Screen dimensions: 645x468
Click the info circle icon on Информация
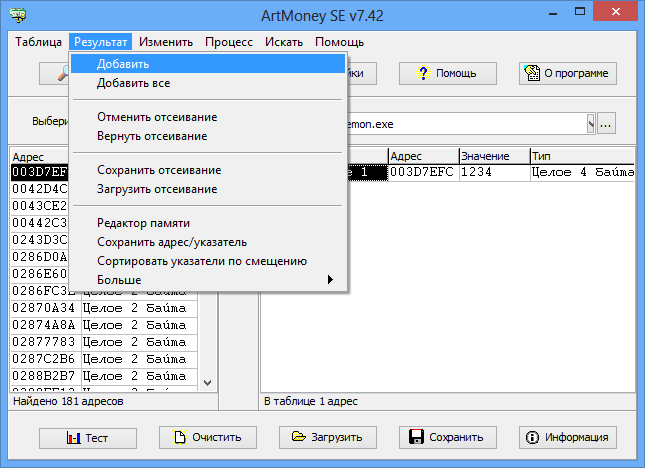coord(532,437)
